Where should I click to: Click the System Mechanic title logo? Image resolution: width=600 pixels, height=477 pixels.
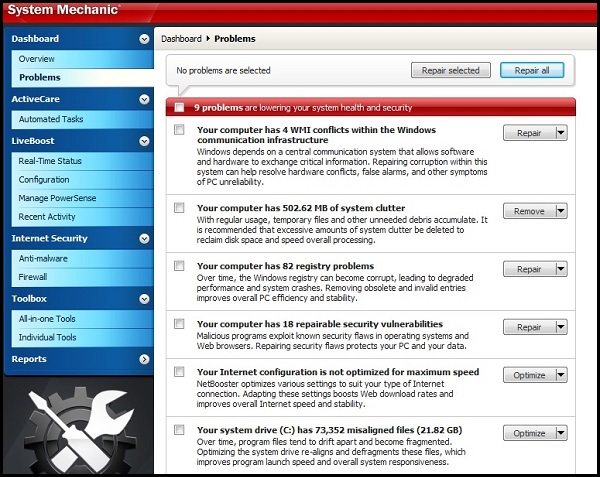click(64, 10)
